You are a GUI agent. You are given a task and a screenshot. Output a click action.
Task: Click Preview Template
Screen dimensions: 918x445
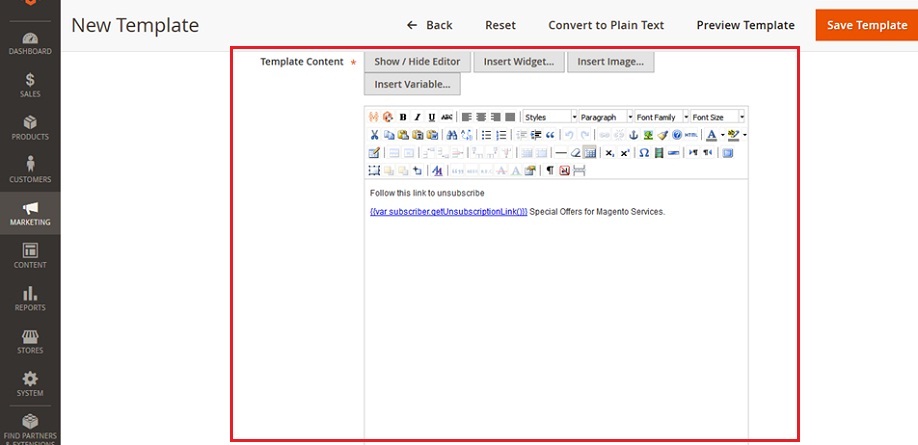click(x=745, y=25)
